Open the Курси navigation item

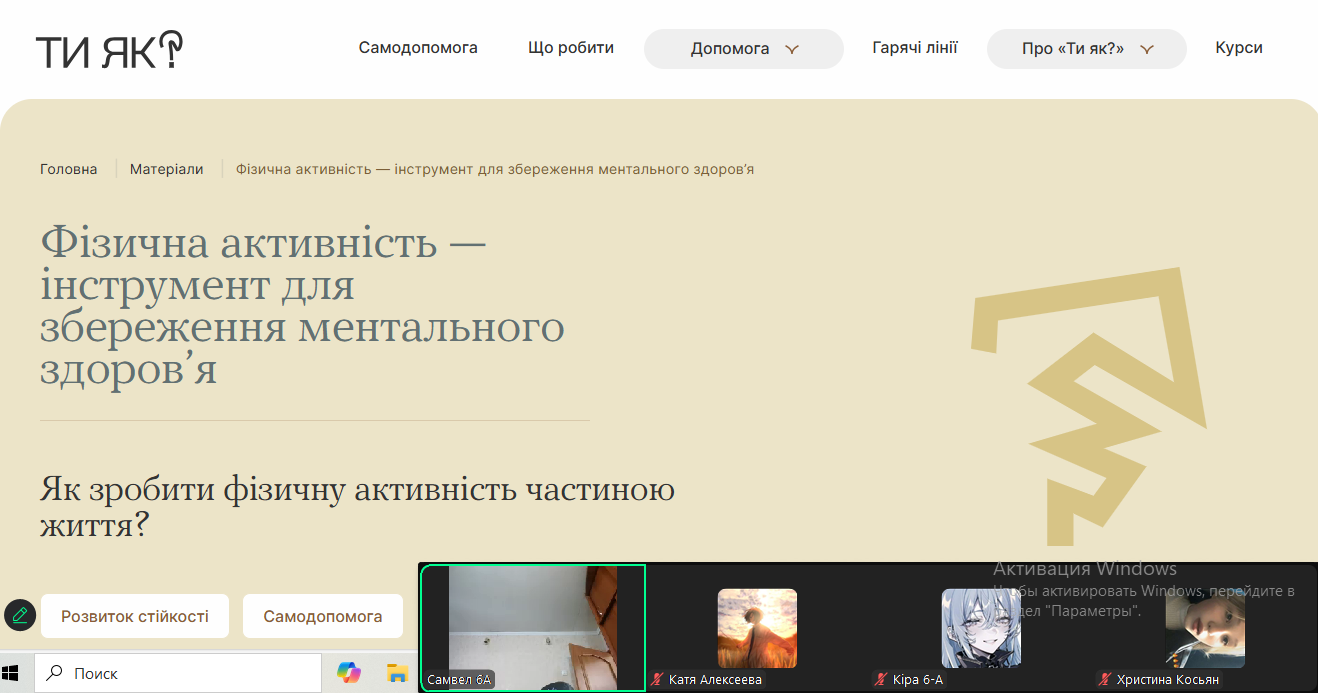[x=1239, y=47]
